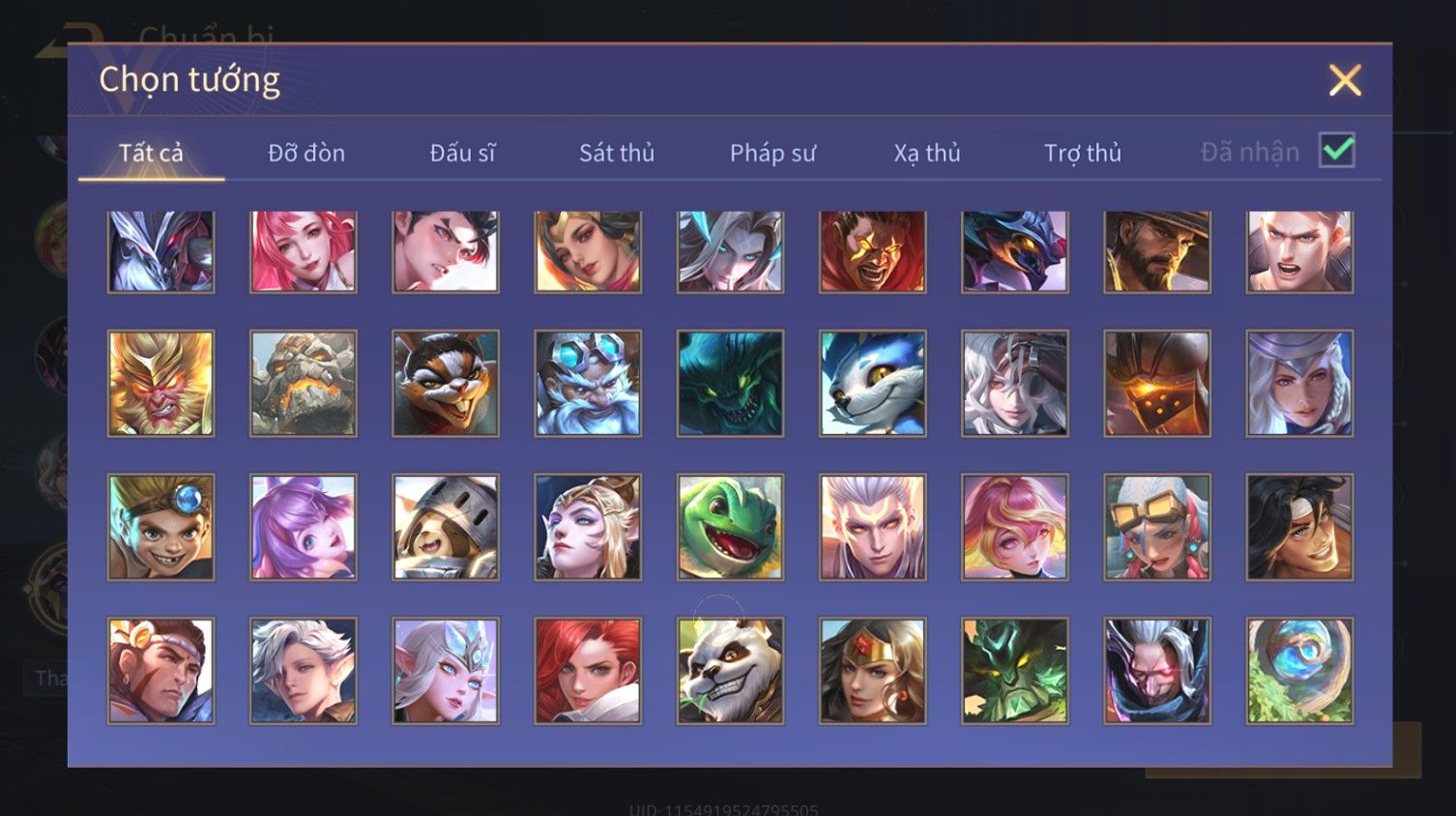The width and height of the screenshot is (1456, 816).
Task: Pick the green chameleon hero portrait
Action: [730, 527]
